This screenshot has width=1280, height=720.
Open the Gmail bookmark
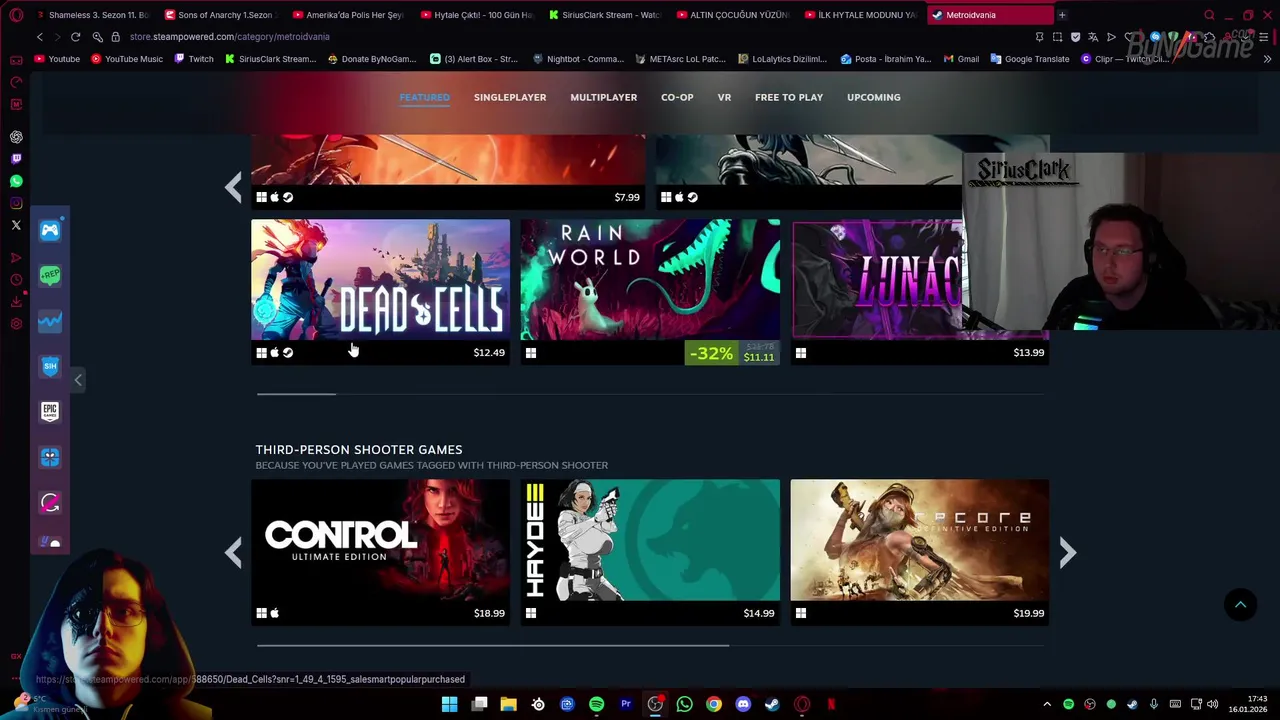pyautogui.click(x=961, y=59)
